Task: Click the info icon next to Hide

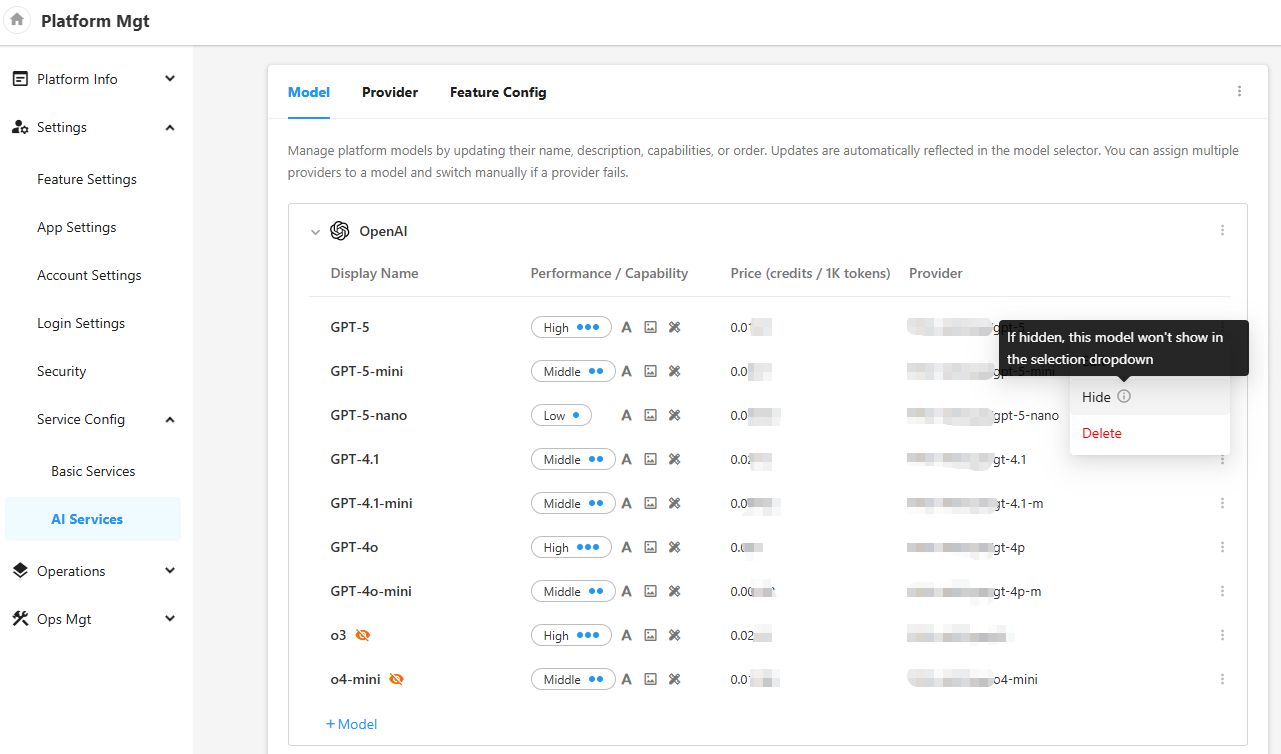Action: tap(1124, 397)
